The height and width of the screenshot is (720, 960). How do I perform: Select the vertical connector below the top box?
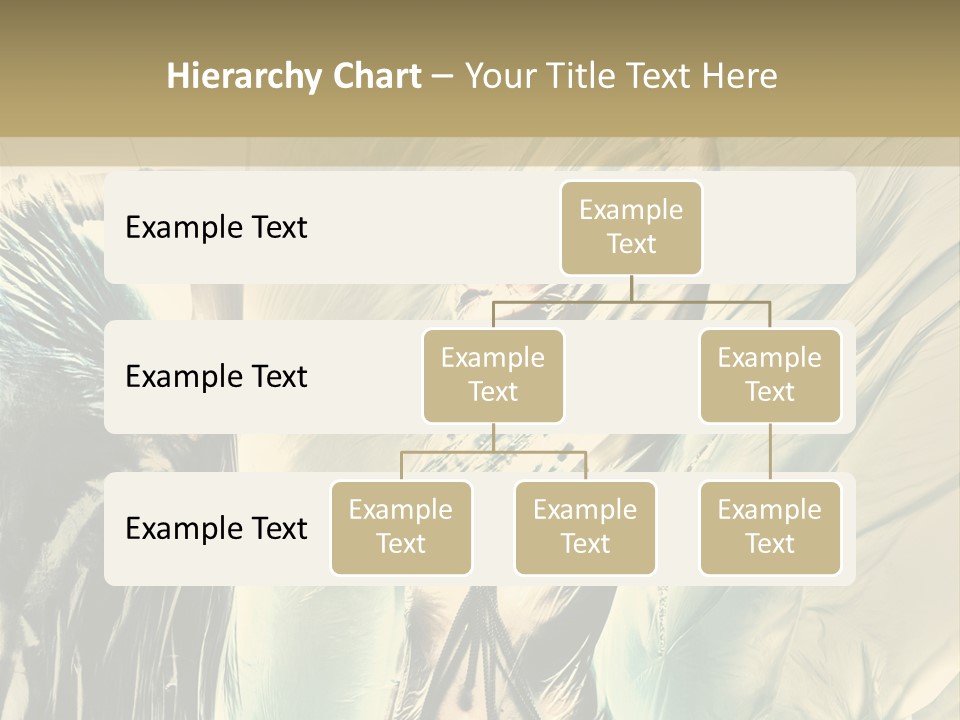[631, 288]
